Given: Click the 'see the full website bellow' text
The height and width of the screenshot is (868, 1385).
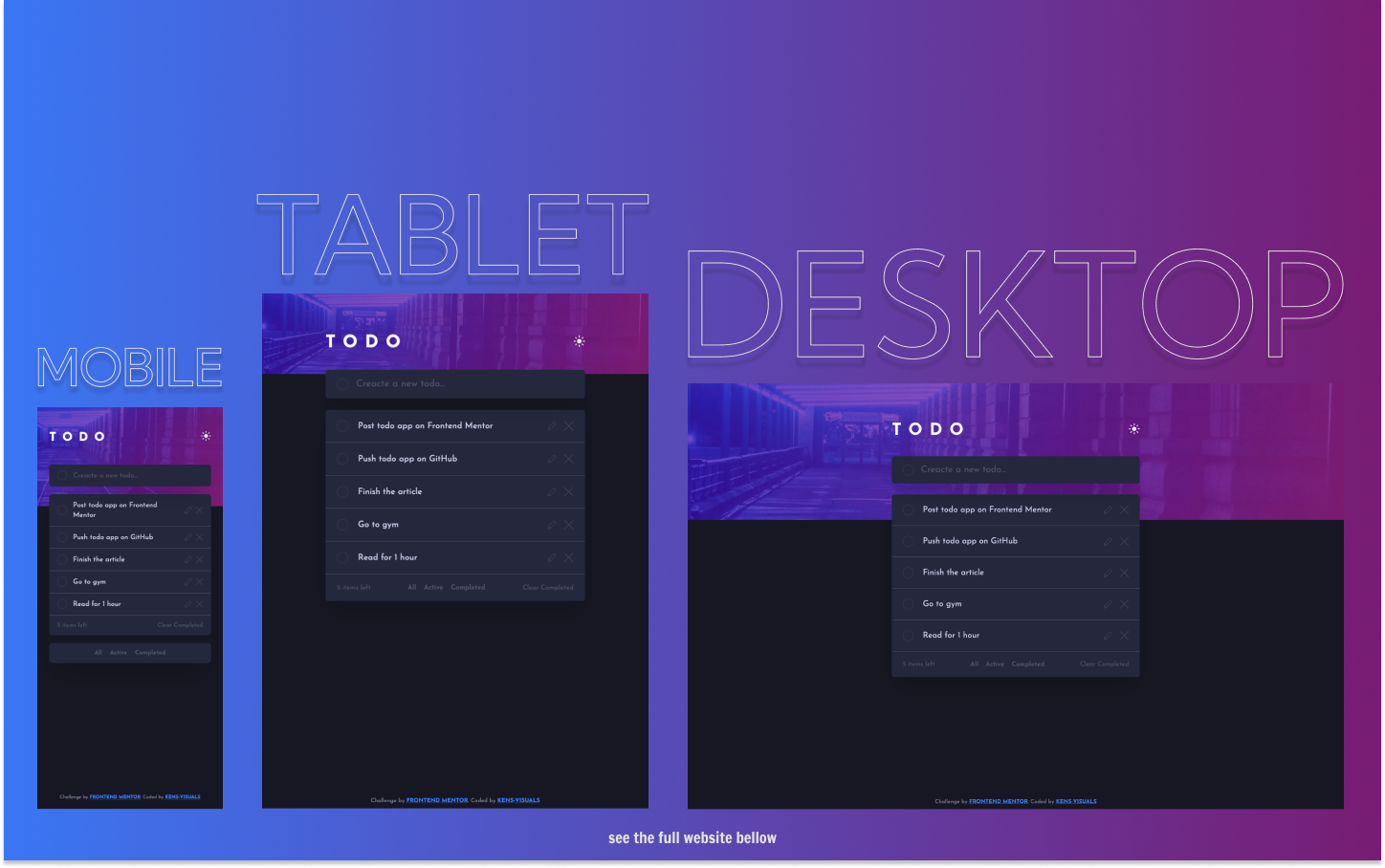Looking at the screenshot, I should click(692, 838).
